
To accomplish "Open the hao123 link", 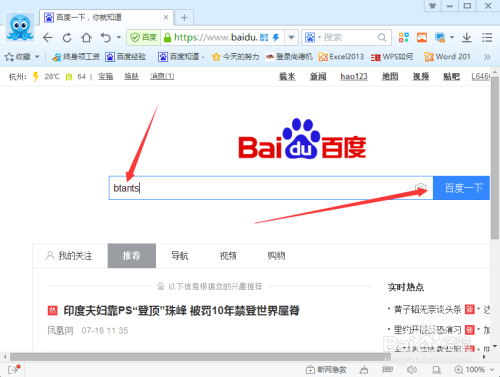I will pos(354,76).
